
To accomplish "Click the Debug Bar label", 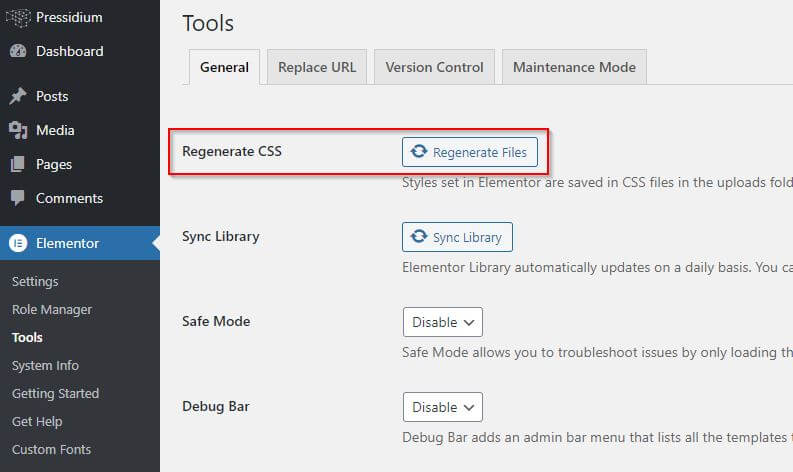I will pyautogui.click(x=215, y=406).
